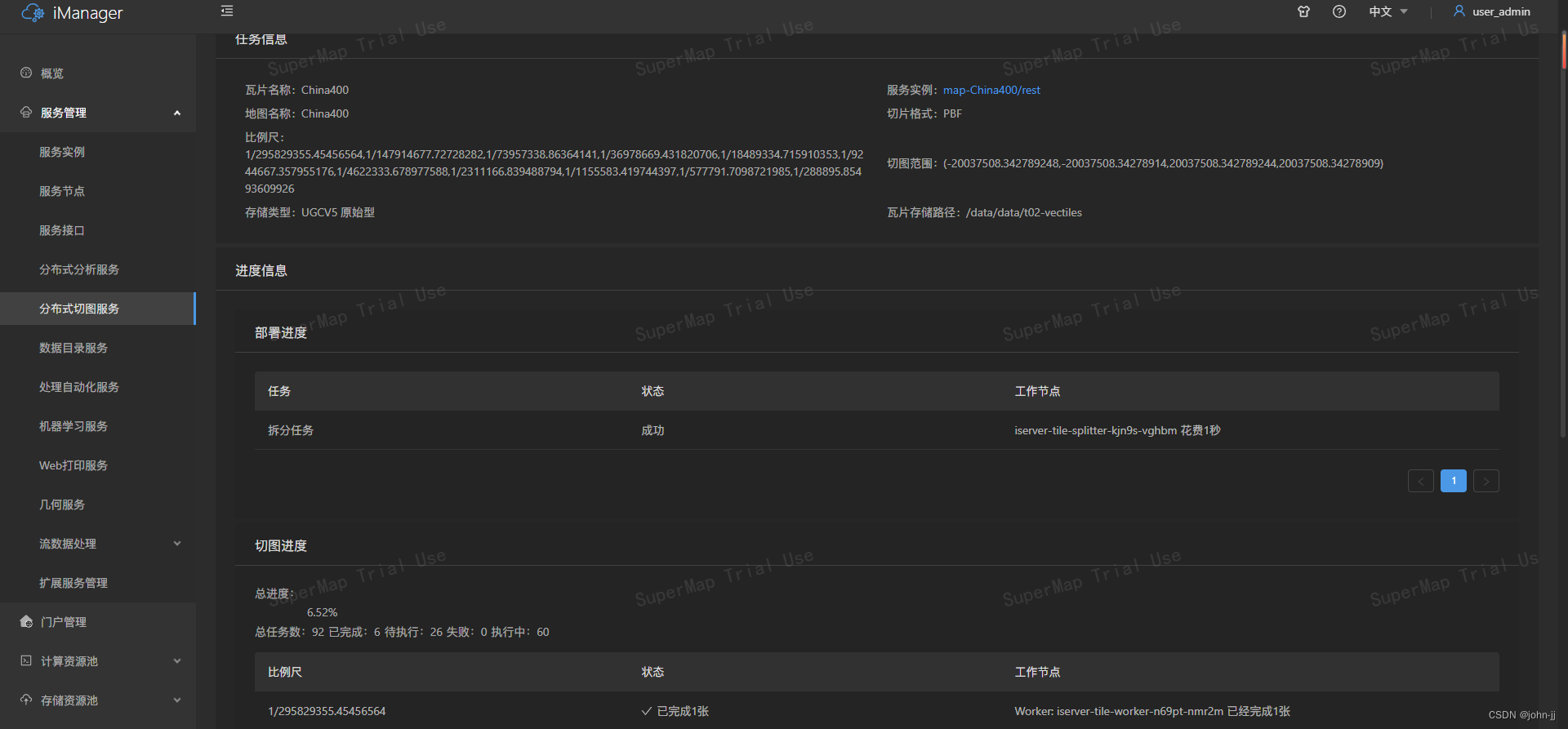Open the help question mark icon
Viewport: 1568px width, 729px height.
click(x=1339, y=11)
